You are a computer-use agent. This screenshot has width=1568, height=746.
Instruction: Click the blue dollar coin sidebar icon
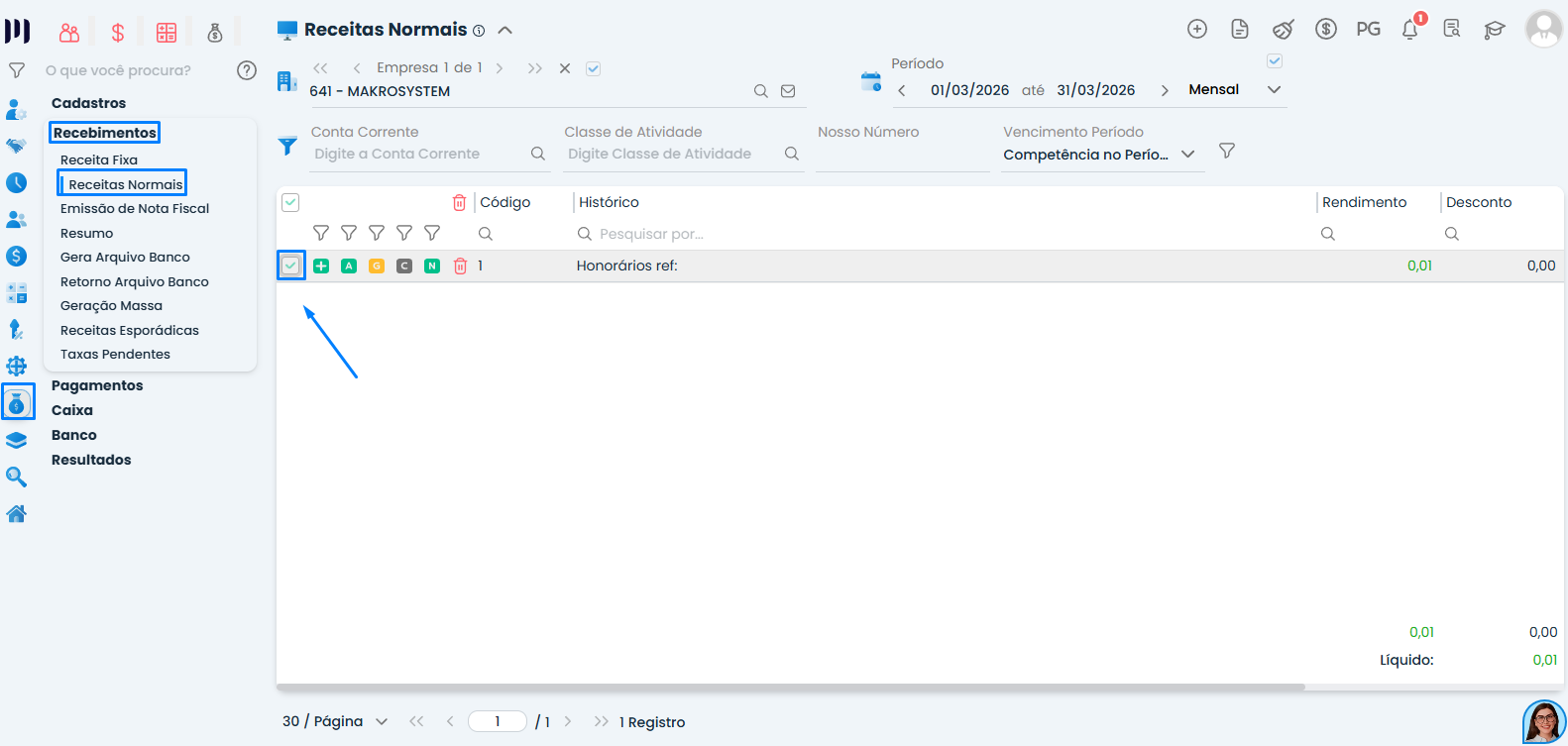coord(17,256)
